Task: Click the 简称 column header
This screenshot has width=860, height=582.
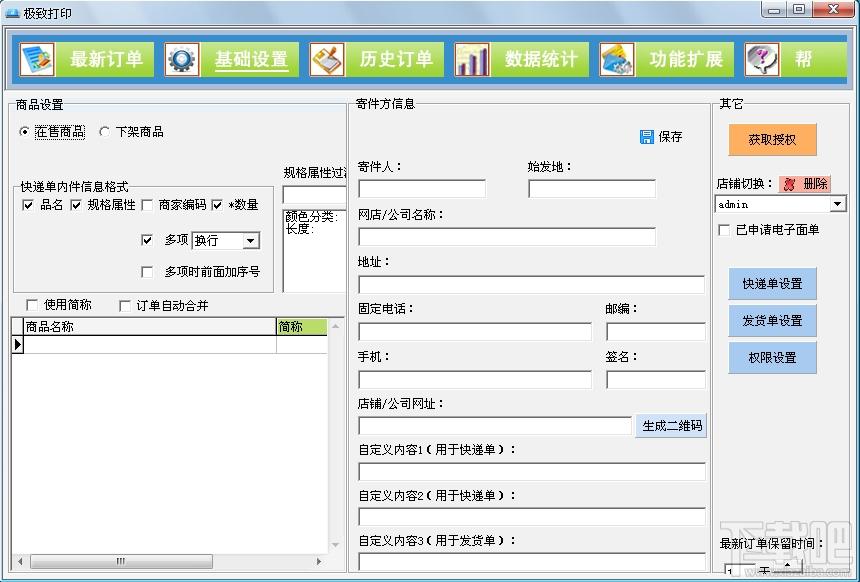Action: click(302, 327)
